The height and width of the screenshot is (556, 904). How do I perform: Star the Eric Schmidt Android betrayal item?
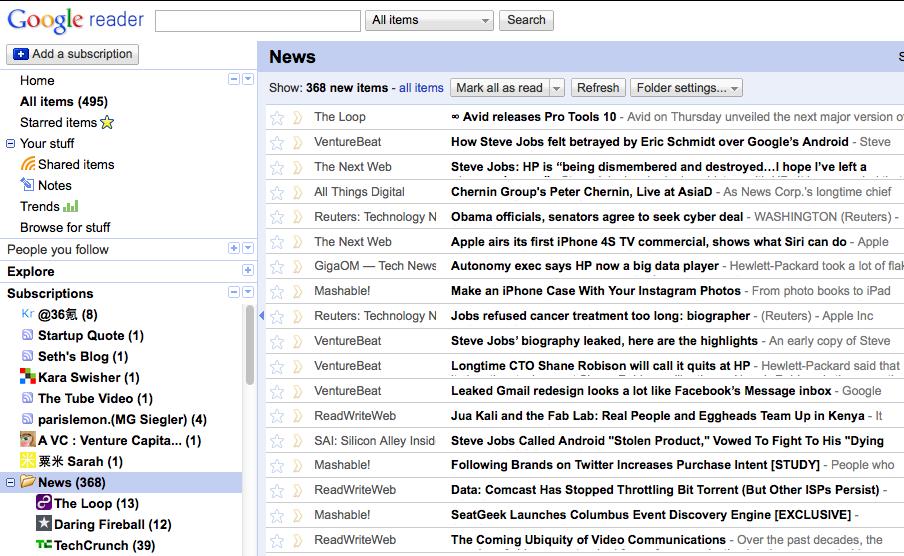[x=277, y=142]
